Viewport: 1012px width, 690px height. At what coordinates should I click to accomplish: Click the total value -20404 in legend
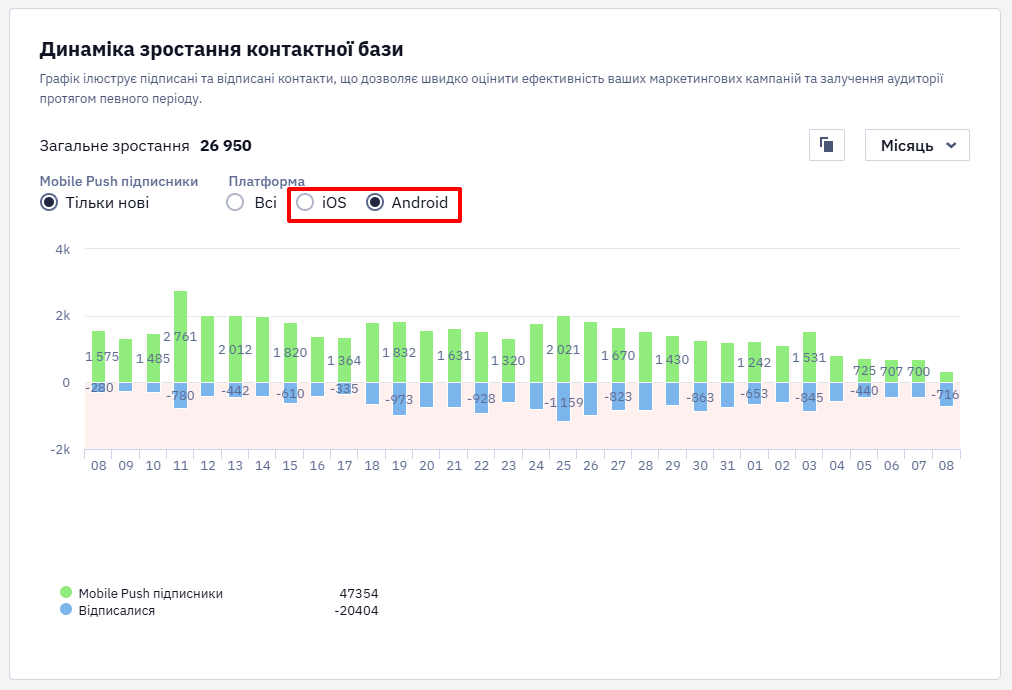[356, 611]
